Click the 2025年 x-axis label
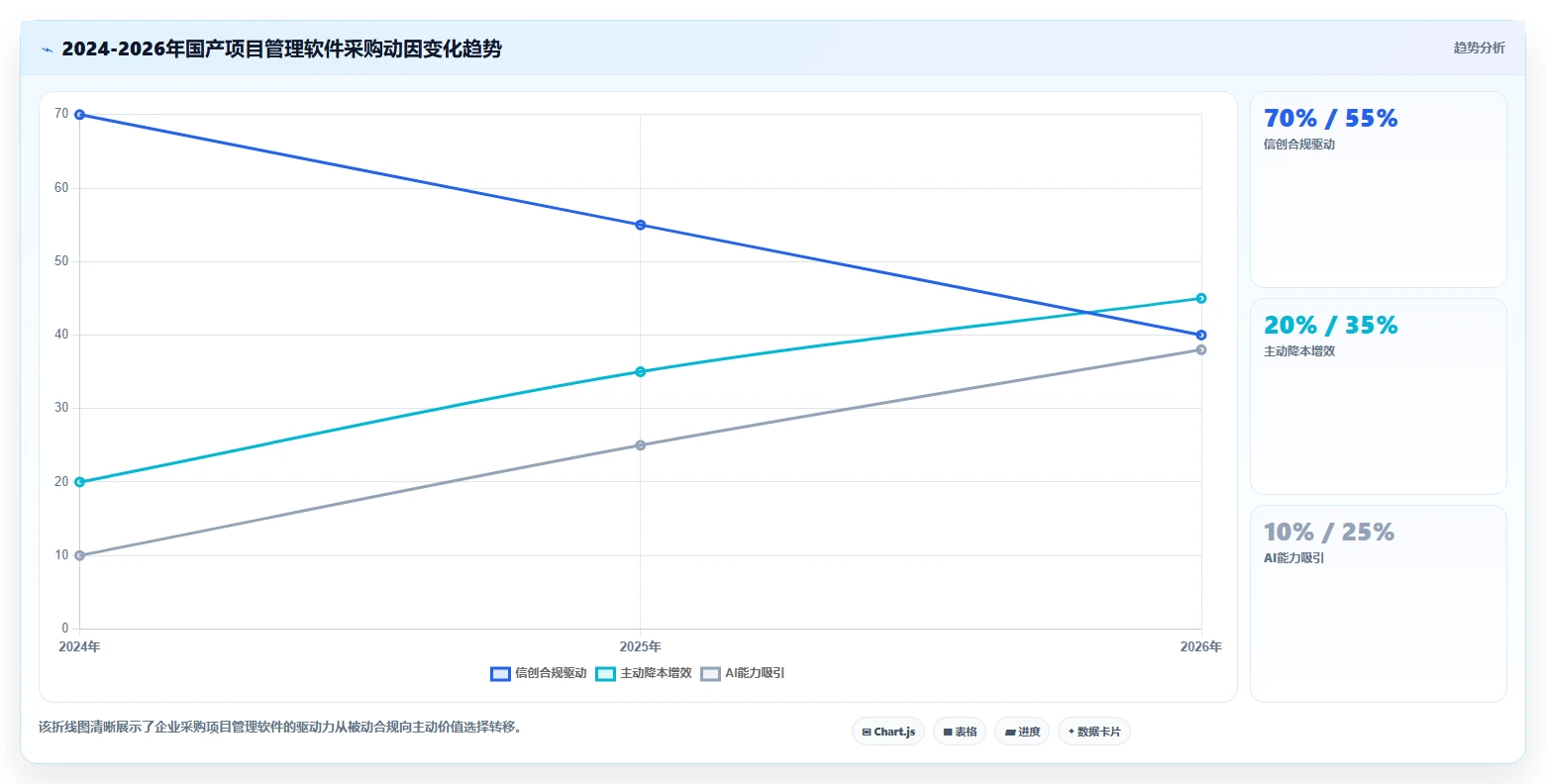Image resolution: width=1546 pixels, height=784 pixels. click(641, 647)
